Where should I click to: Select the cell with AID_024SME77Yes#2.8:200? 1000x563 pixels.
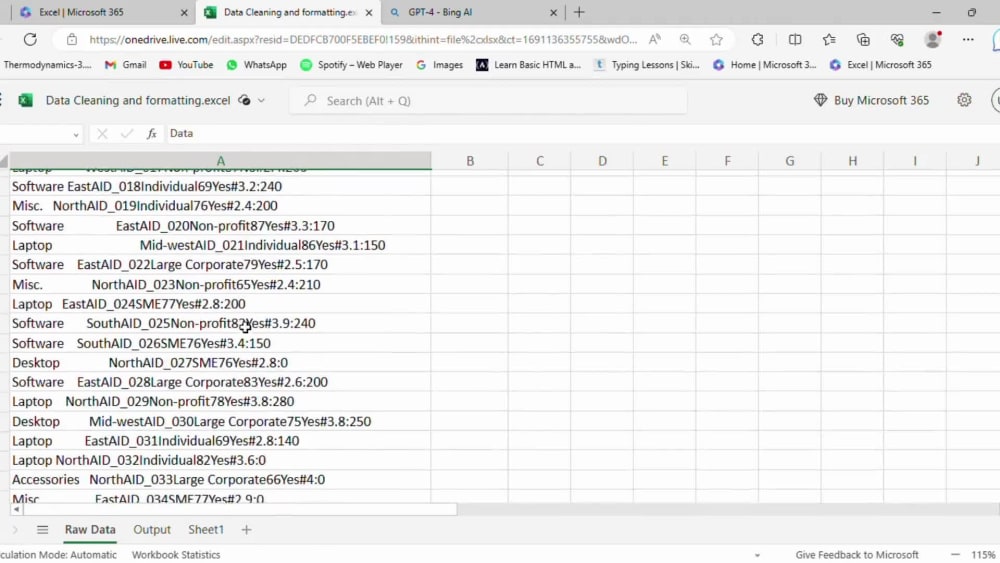coord(221,303)
